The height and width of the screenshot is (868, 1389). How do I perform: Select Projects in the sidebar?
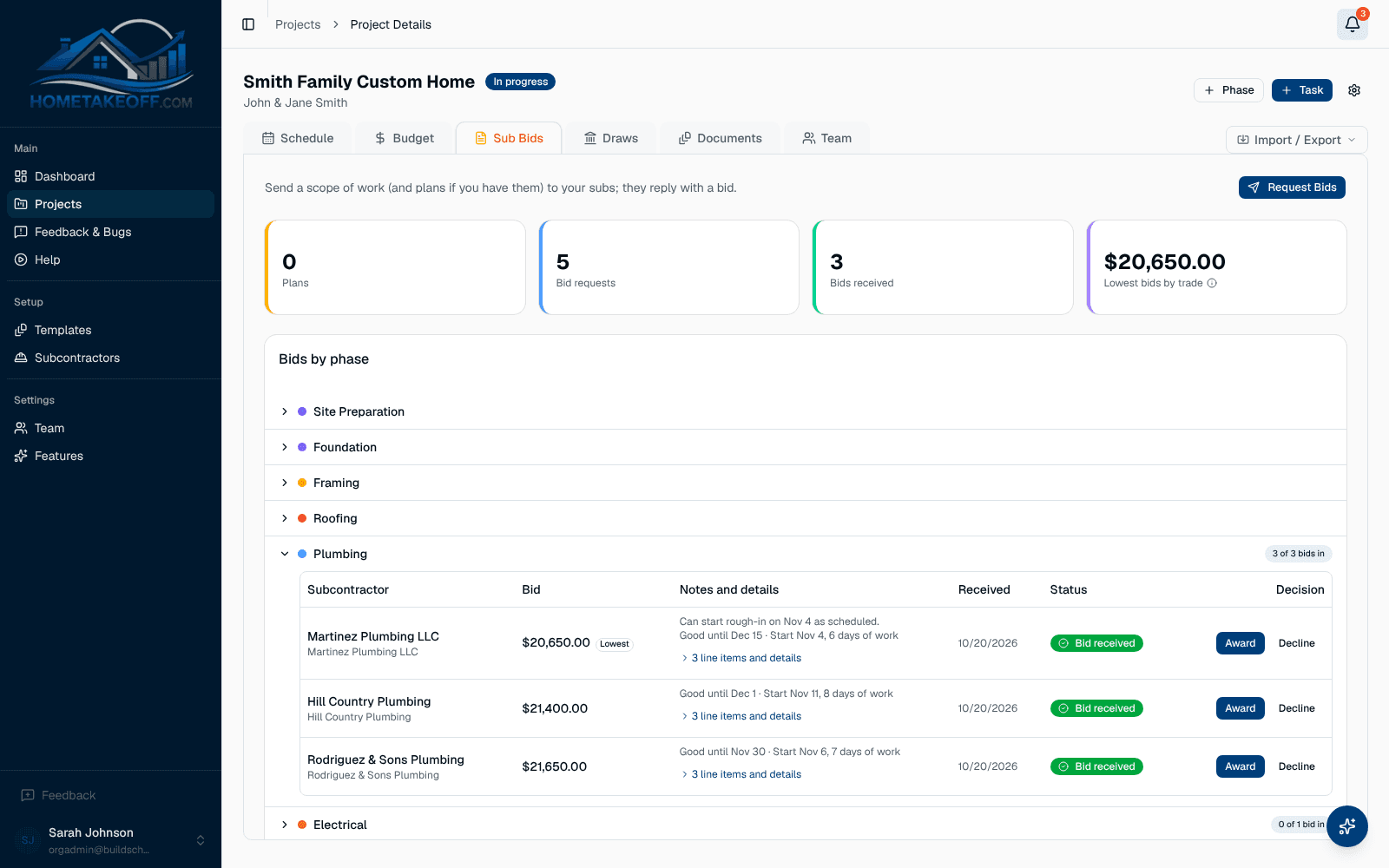click(111, 204)
